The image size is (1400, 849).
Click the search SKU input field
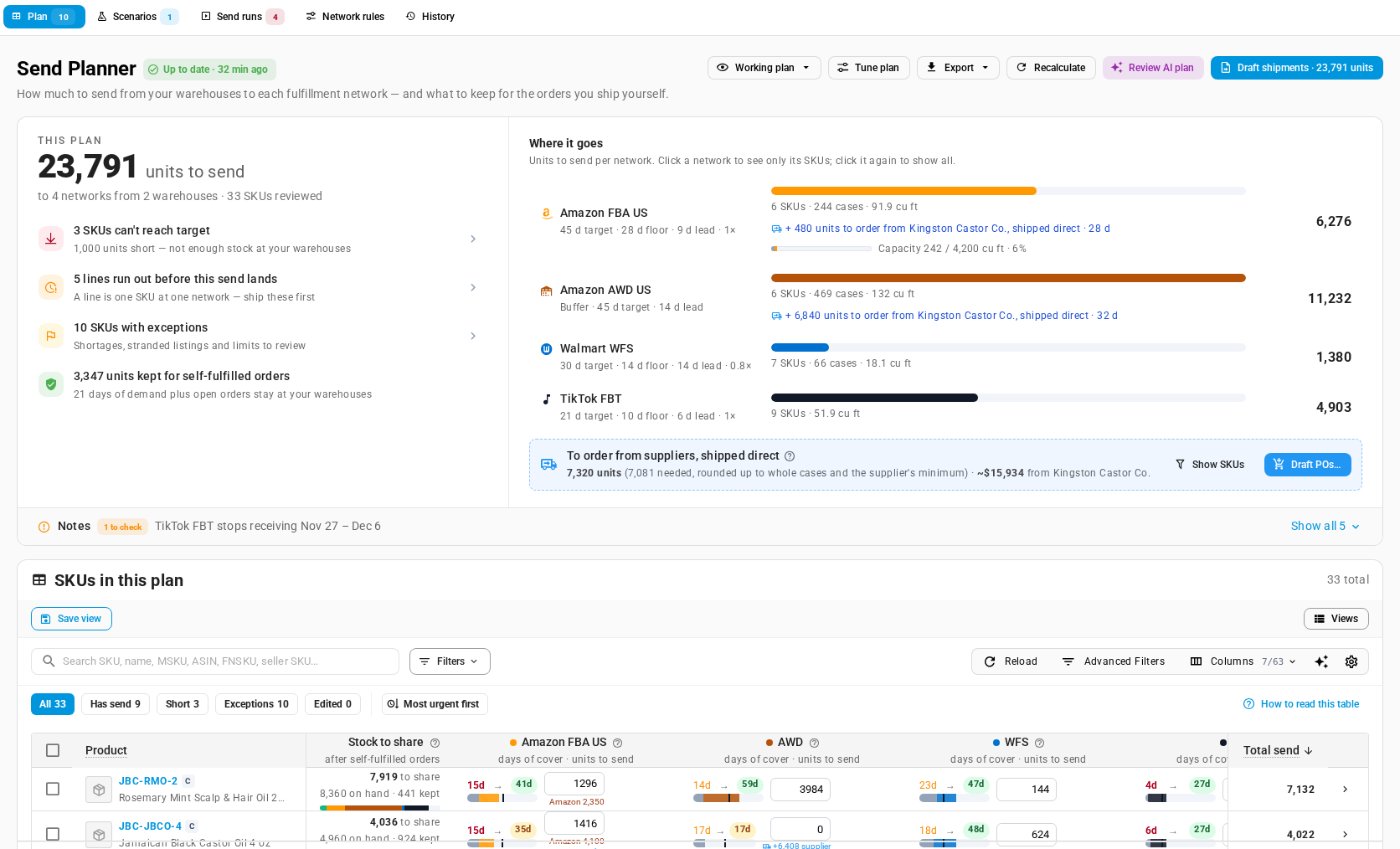point(215,661)
